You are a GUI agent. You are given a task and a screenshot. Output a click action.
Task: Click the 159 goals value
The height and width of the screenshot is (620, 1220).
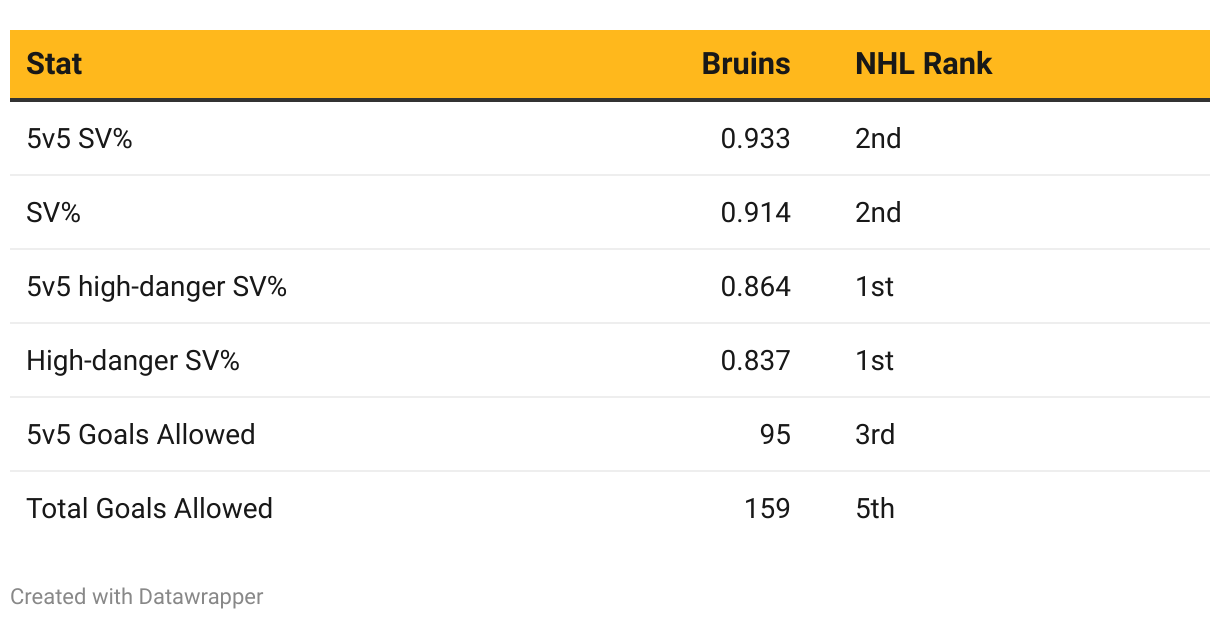tap(766, 509)
